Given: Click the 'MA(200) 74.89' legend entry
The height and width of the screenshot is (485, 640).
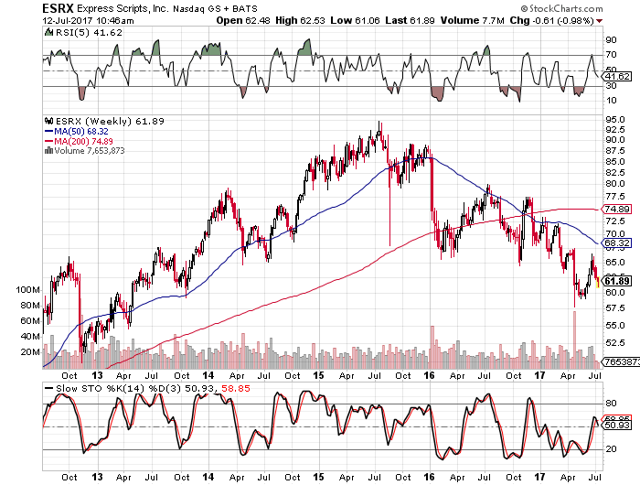Looking at the screenshot, I should point(84,141).
